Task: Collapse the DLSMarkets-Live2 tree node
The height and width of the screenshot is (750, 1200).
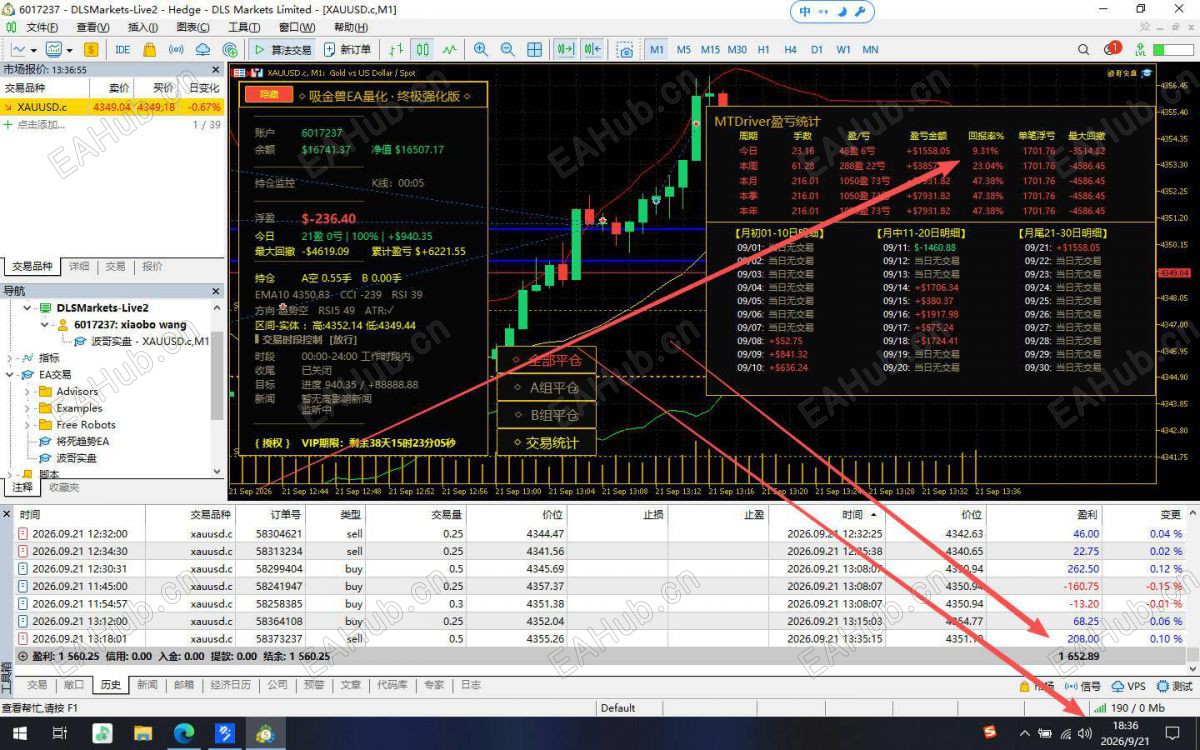Action: coord(27,308)
